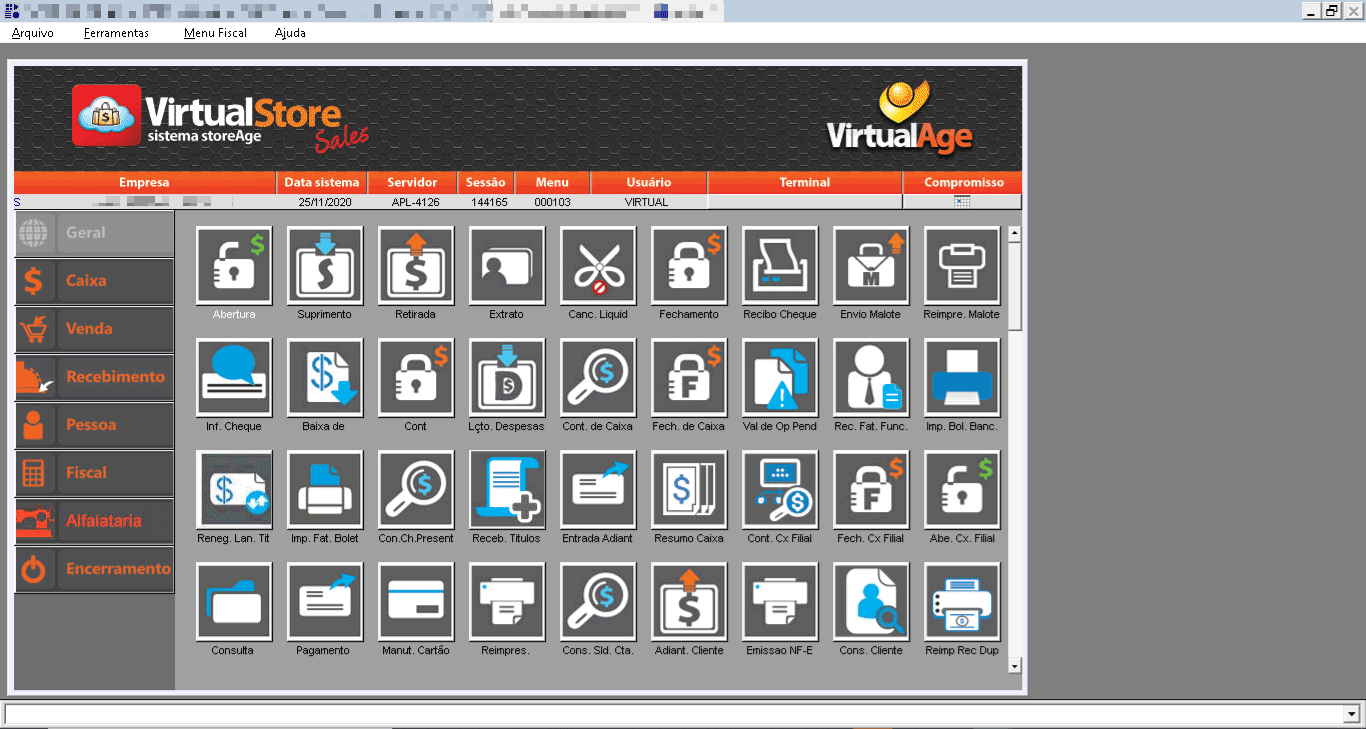
Task: Select the Reimpres. printer icon
Action: tap(507, 601)
